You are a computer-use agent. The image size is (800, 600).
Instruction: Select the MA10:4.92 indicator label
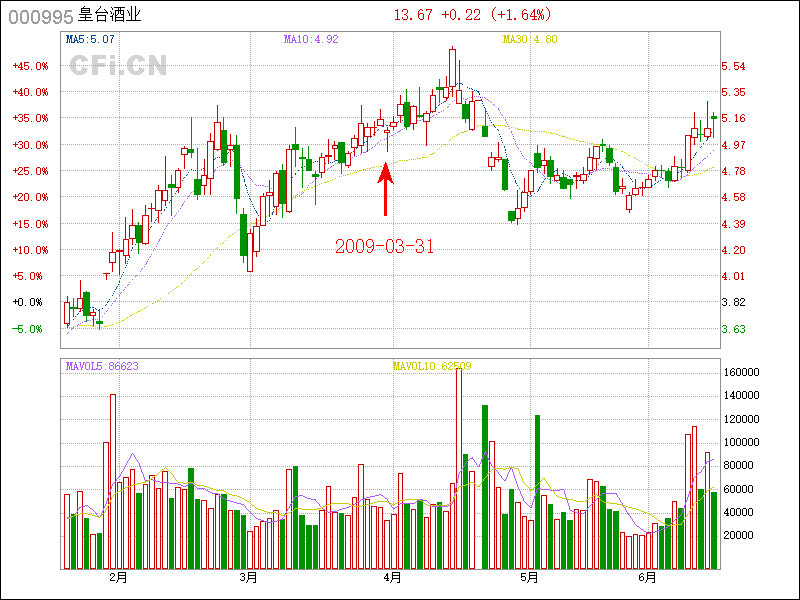coord(311,39)
